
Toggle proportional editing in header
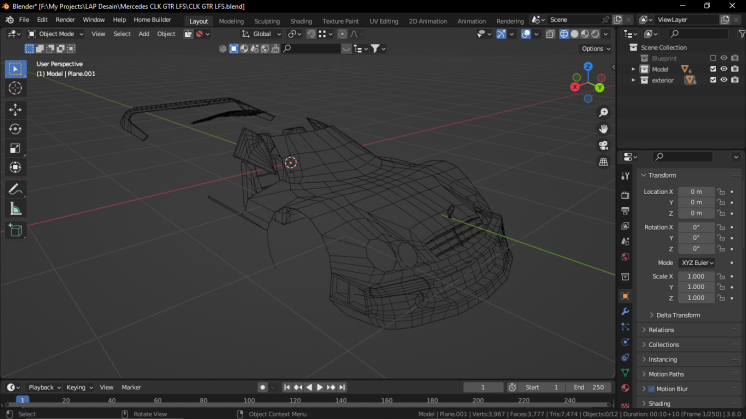tap(343, 34)
